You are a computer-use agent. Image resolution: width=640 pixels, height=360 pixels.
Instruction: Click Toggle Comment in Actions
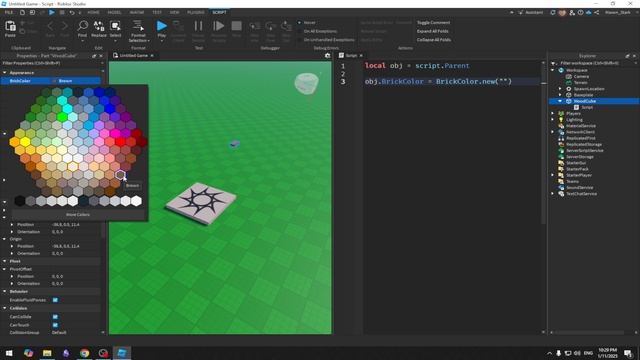tap(433, 22)
